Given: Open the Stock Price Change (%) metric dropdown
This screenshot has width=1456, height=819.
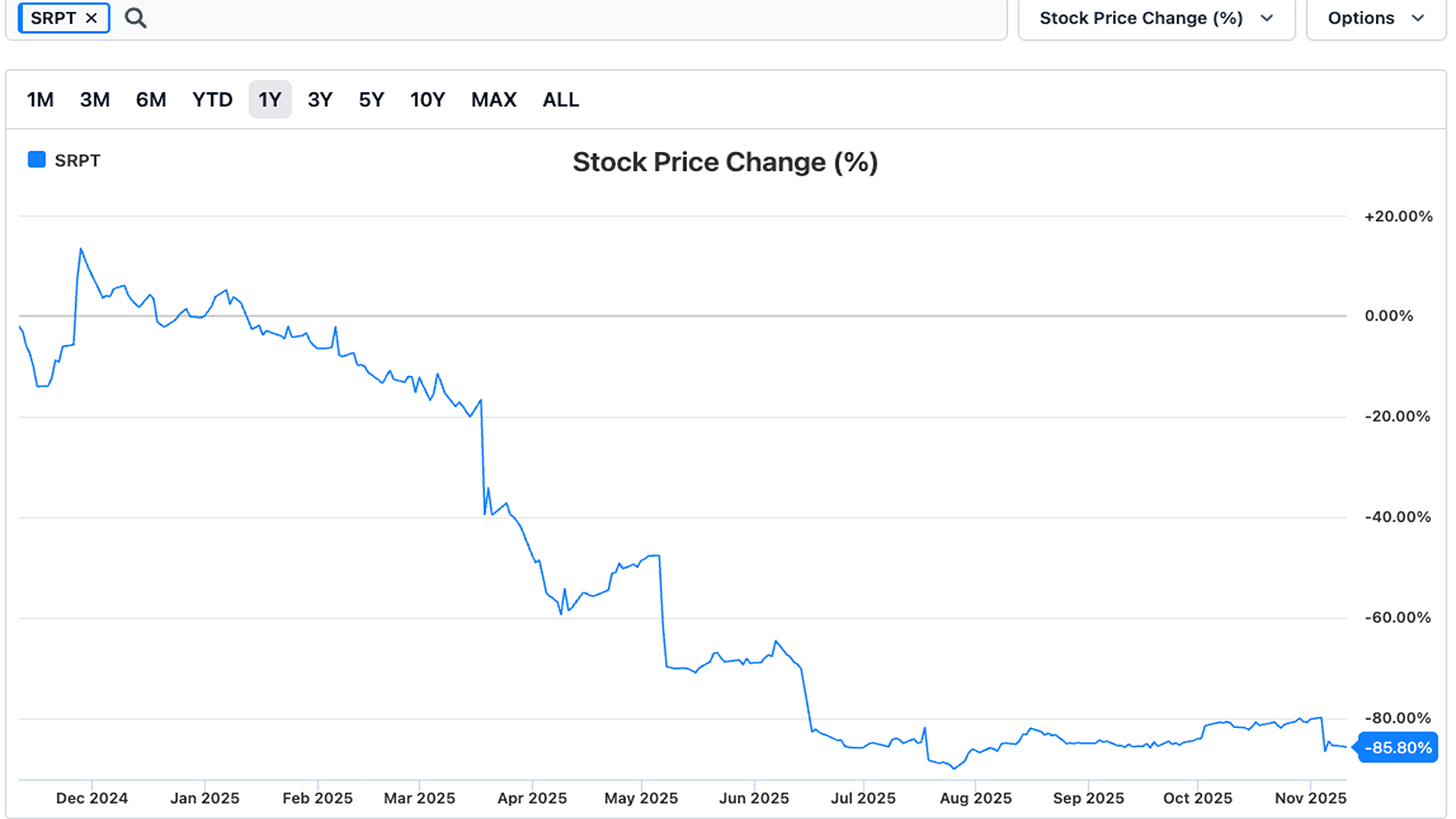Looking at the screenshot, I should coord(1154,17).
